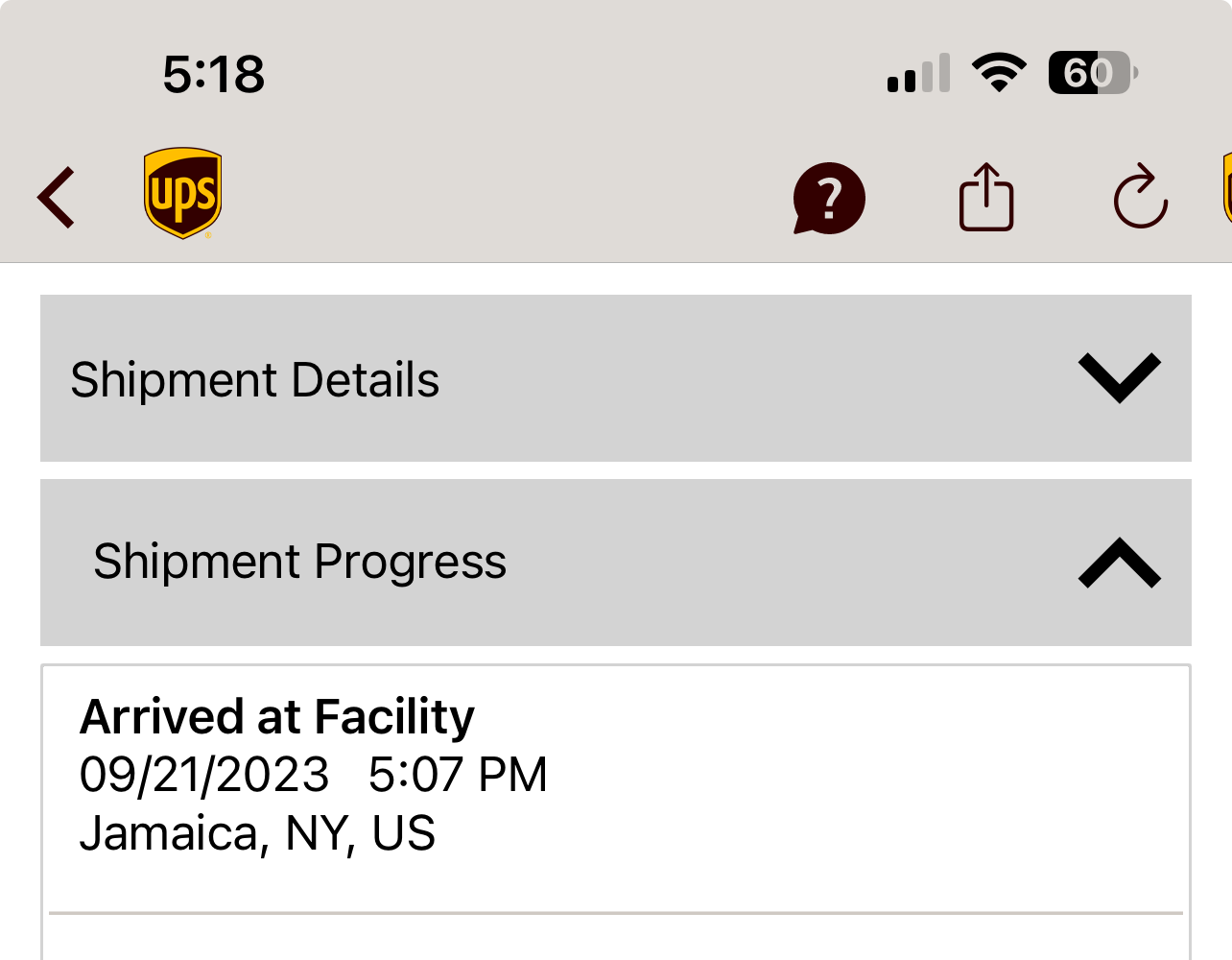Screen dimensions: 1232x960
Task: Tap the 5:18 clock in status bar
Action: point(213,74)
